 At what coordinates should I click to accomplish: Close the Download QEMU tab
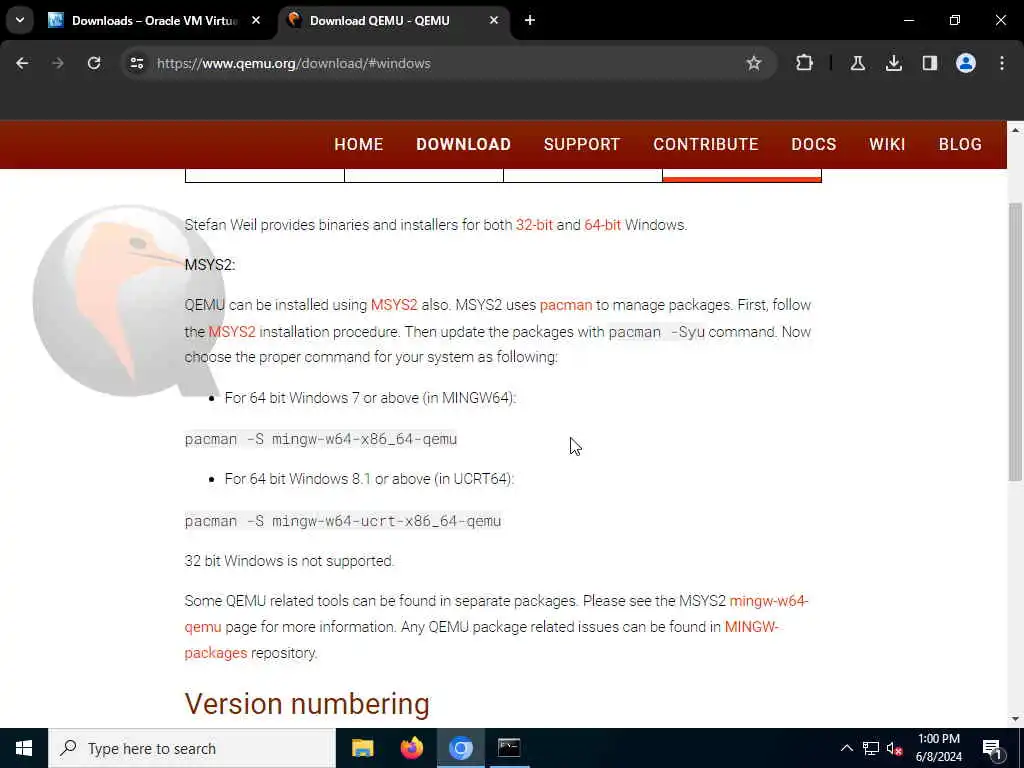494,21
